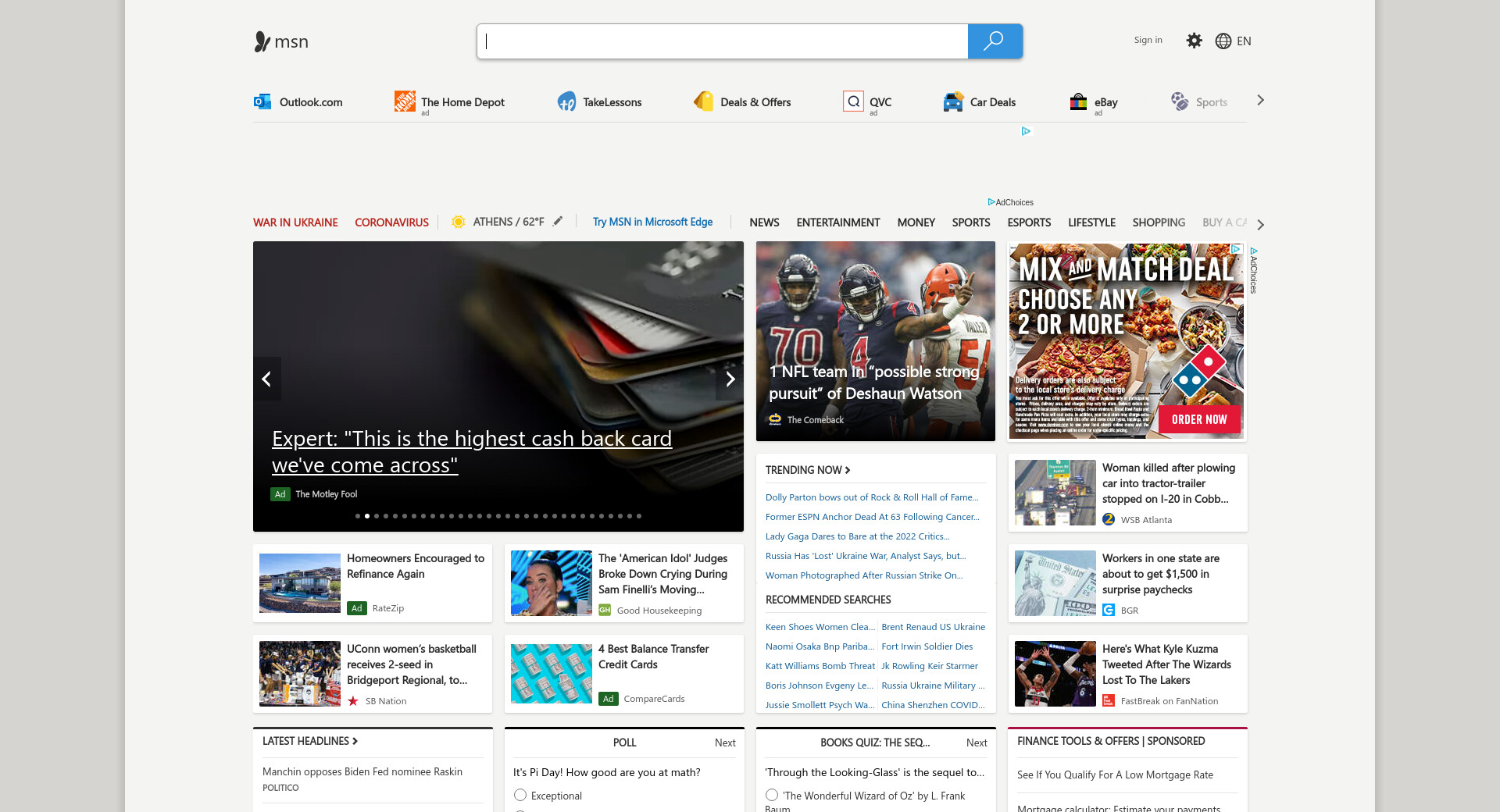Click the TakeLessons shortcut icon
The image size is (1500, 812).
[x=566, y=101]
